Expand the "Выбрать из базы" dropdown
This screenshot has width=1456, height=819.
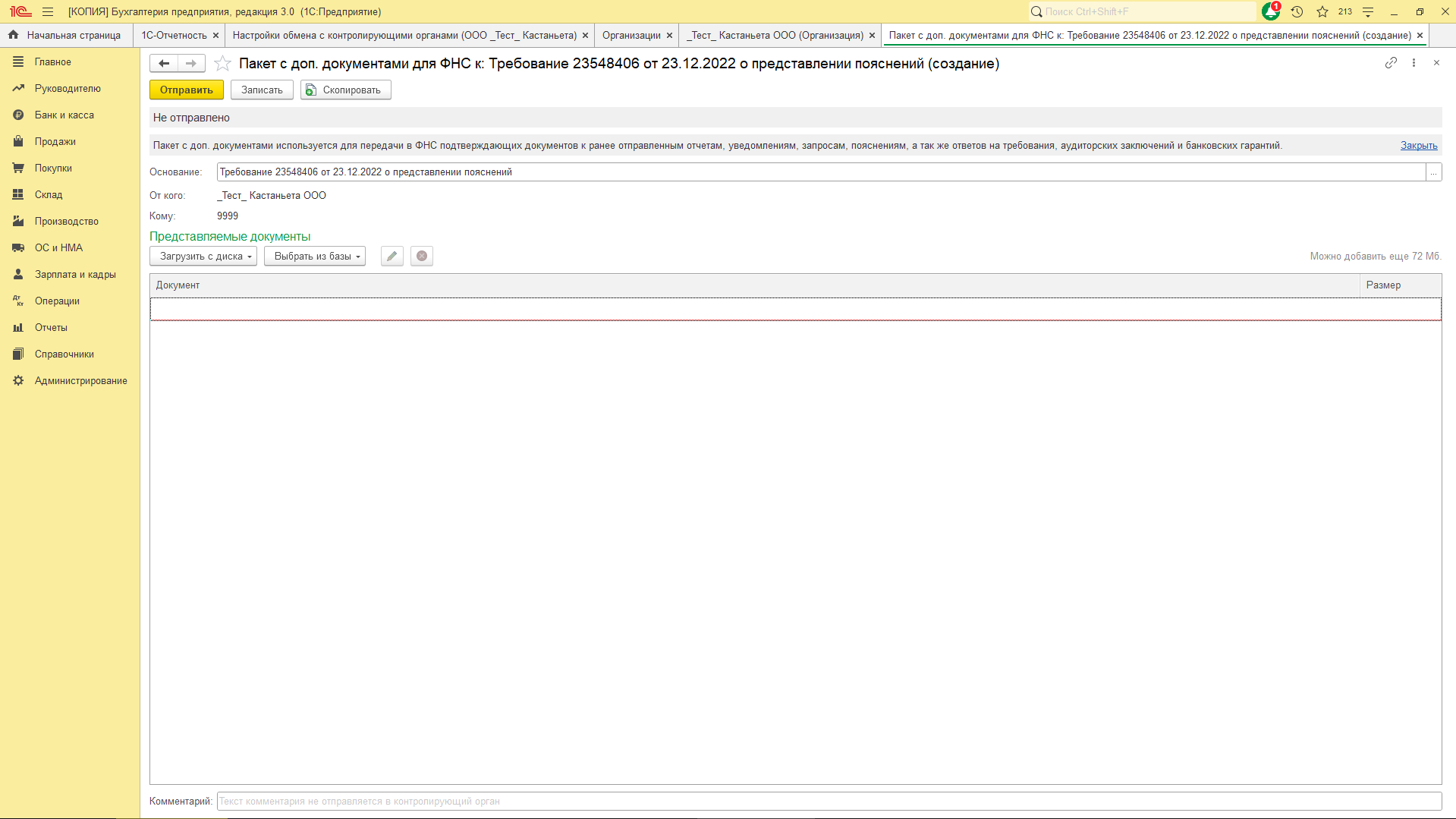coord(314,257)
